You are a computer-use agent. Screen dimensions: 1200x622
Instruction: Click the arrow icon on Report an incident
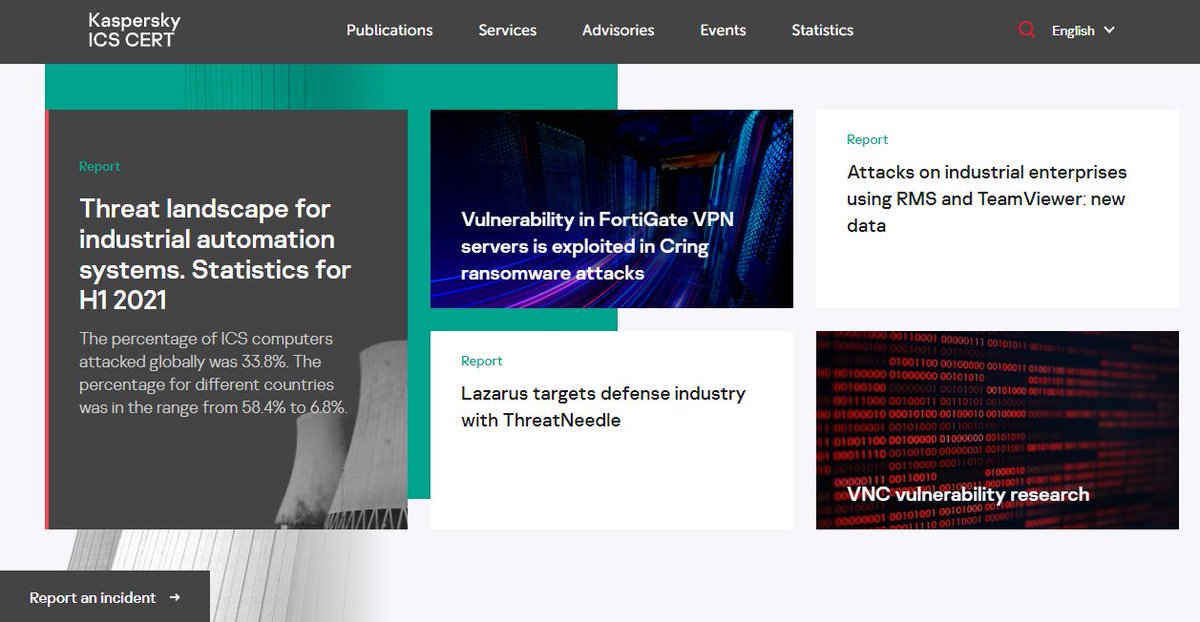point(175,597)
